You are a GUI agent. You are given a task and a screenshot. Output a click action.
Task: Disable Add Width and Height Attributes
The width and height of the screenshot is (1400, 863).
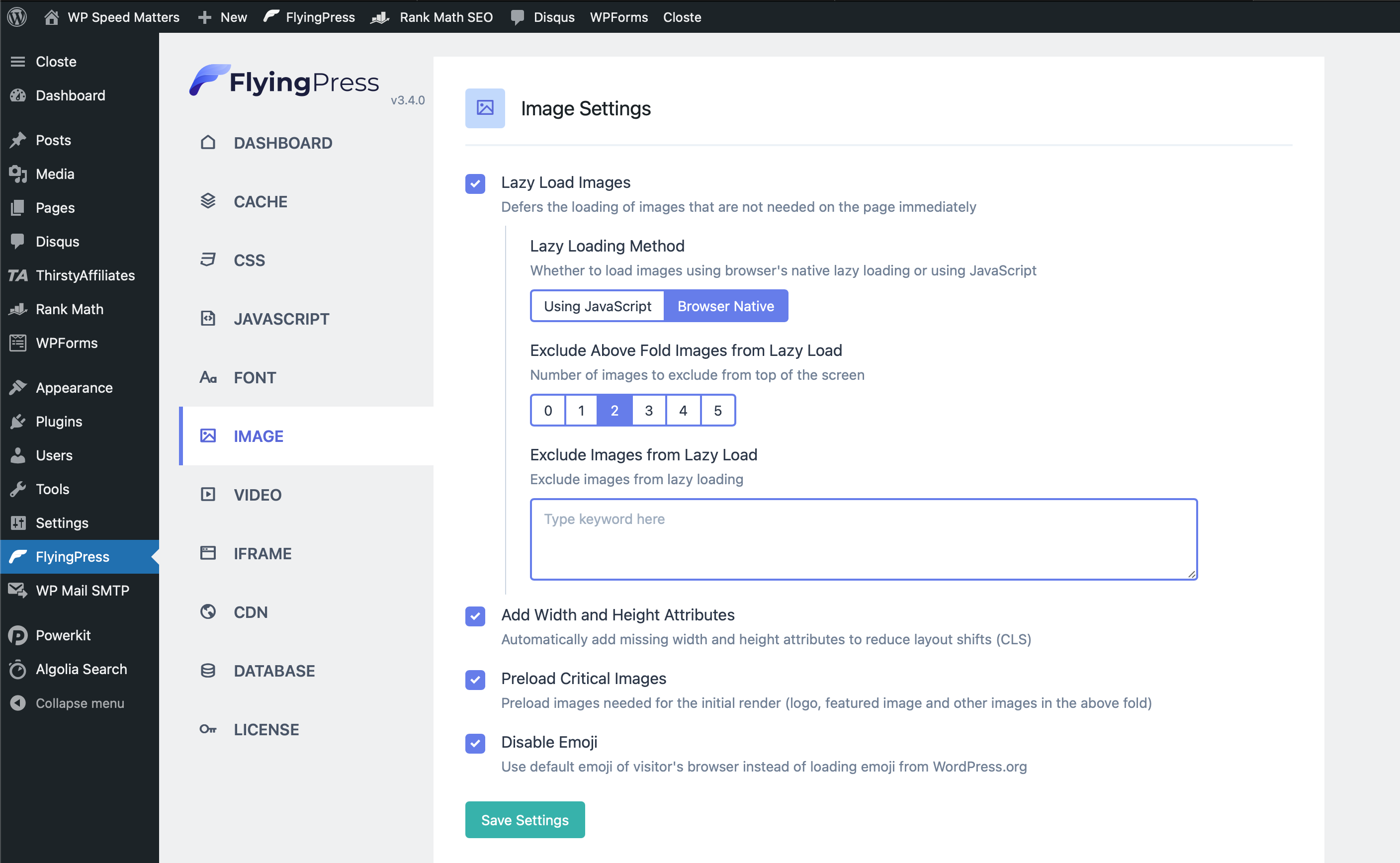475,616
